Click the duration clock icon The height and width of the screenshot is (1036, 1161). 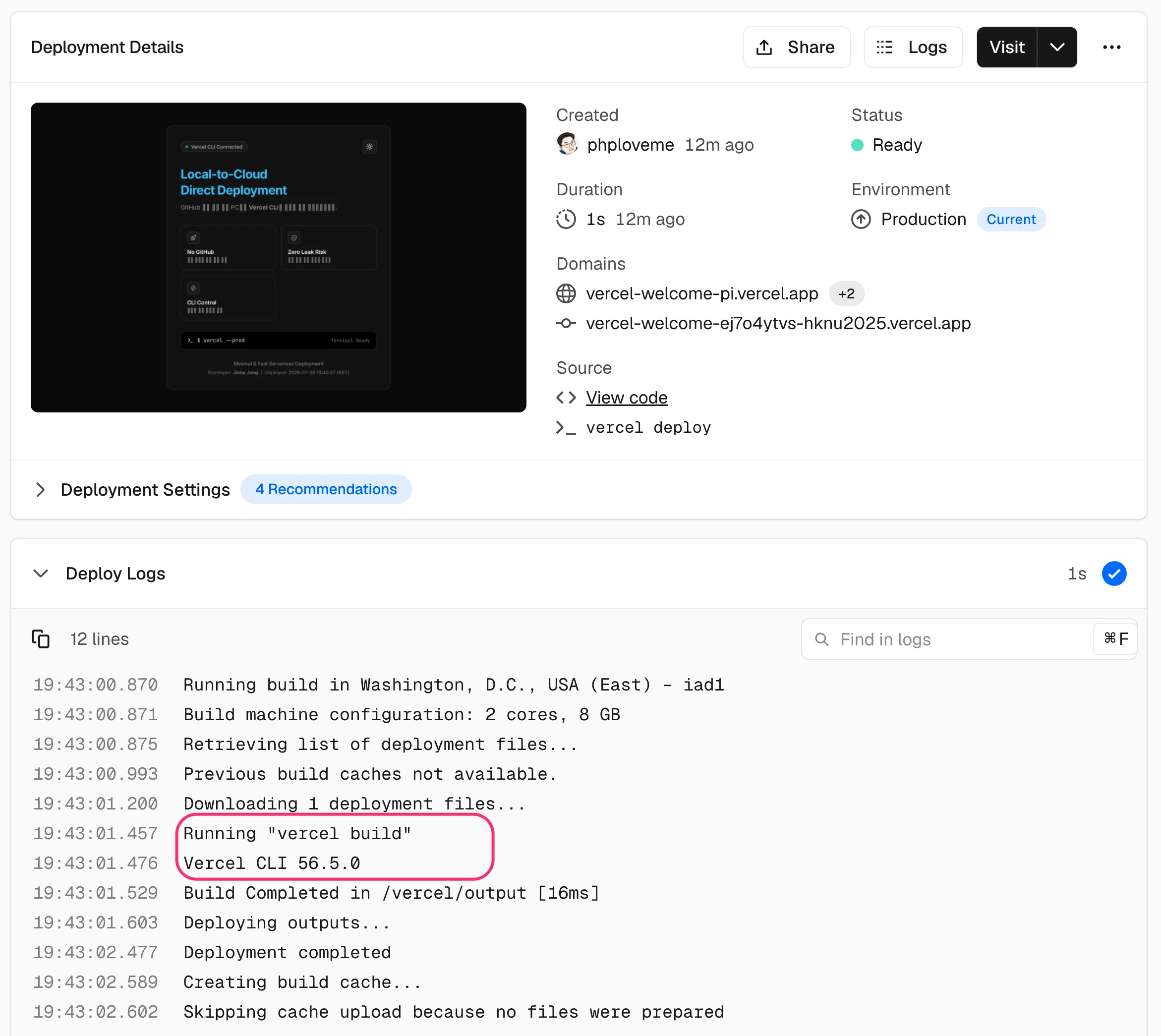pyautogui.click(x=566, y=219)
